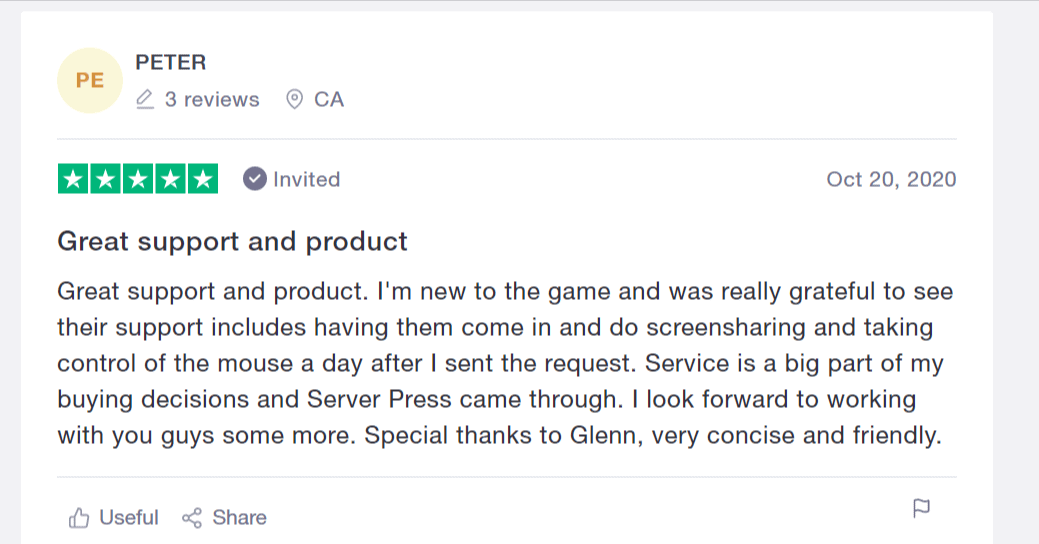1039x544 pixels.
Task: Click the Share network icon
Action: click(x=192, y=517)
